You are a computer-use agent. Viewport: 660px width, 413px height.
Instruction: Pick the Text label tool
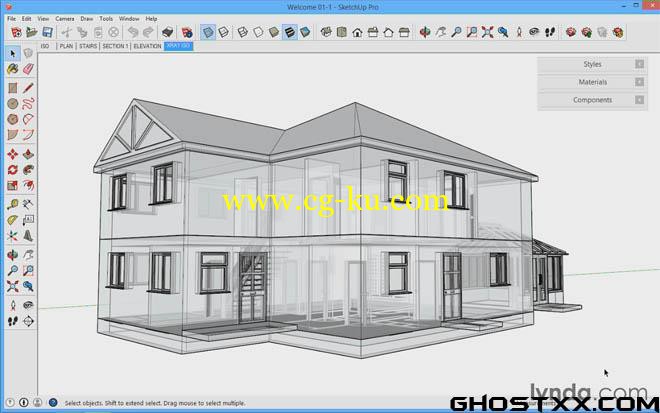coord(28,220)
